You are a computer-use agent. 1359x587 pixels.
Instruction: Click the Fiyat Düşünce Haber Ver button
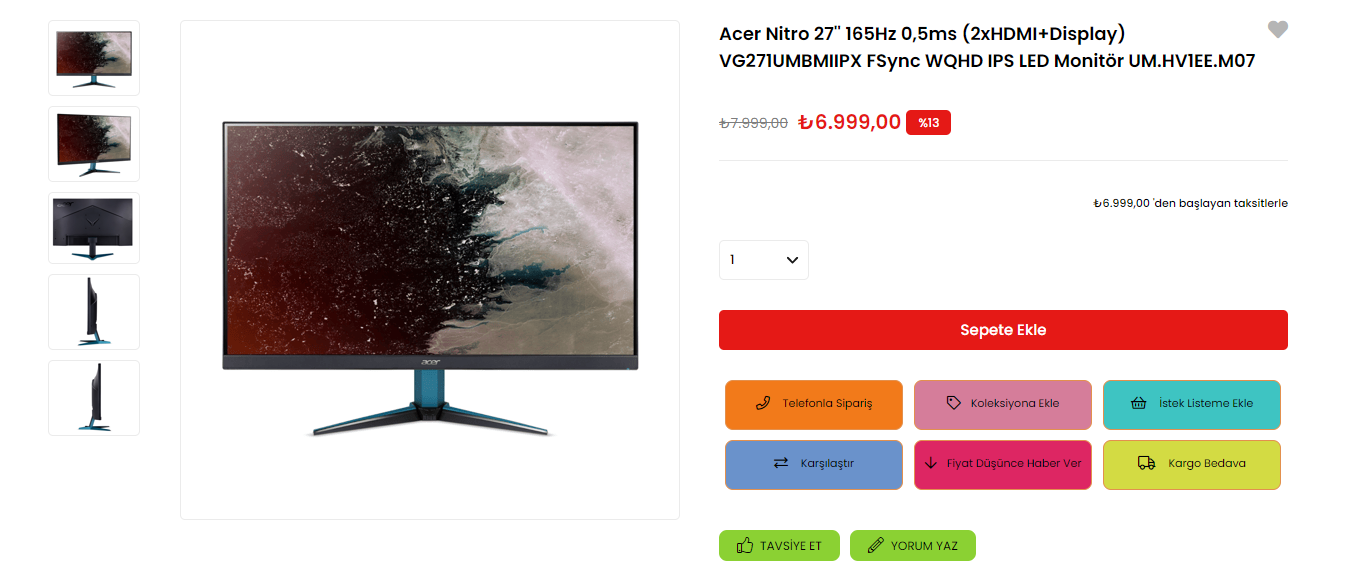[x=1003, y=465]
